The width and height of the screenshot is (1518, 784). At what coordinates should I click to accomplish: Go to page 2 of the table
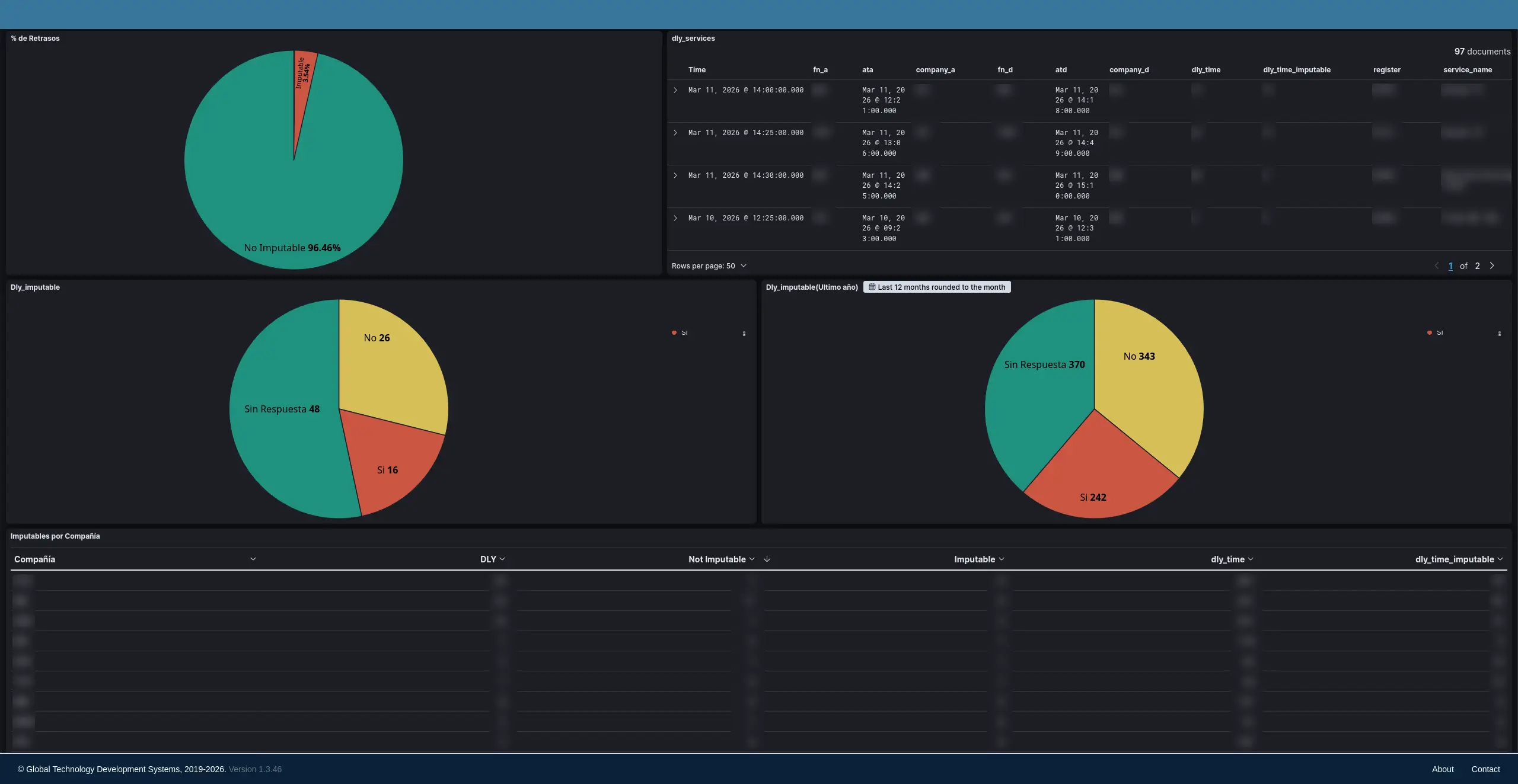coord(1477,265)
